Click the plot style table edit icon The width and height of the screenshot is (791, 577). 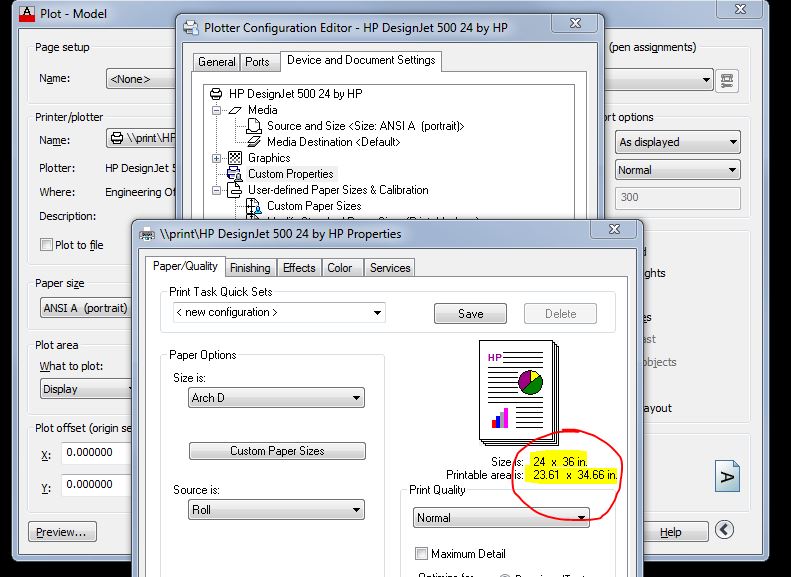click(x=727, y=79)
